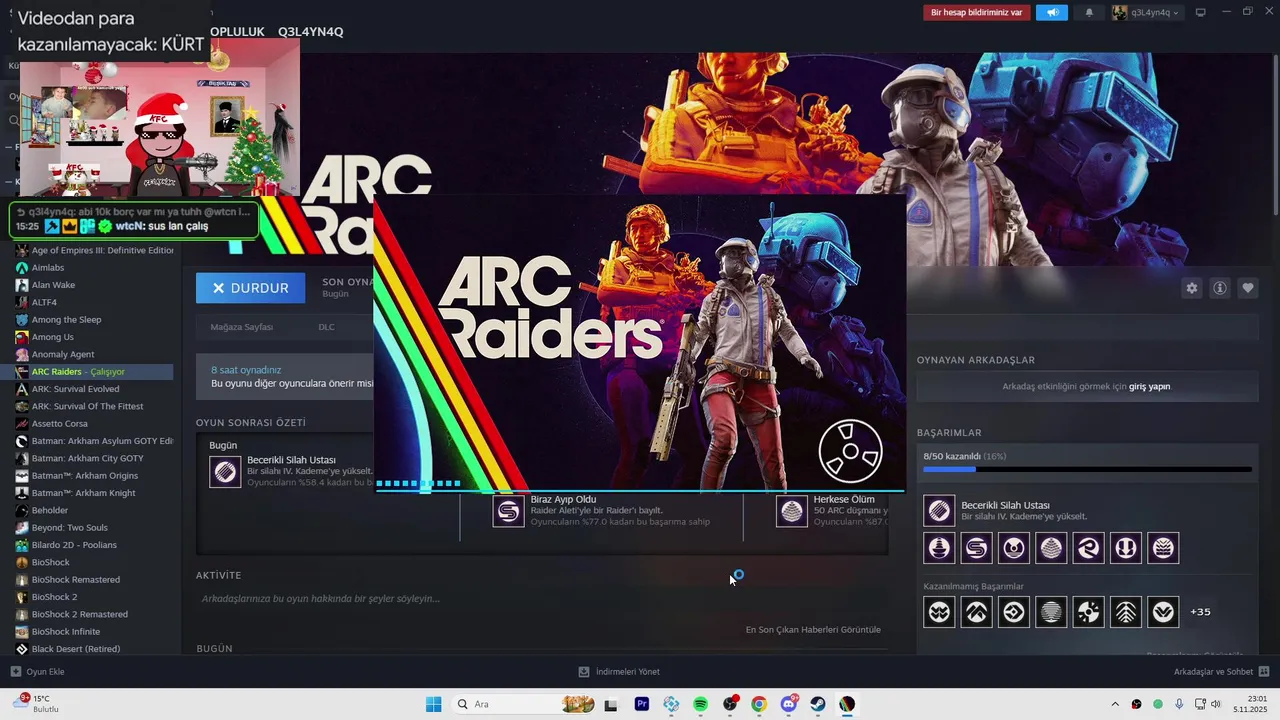Click the first locked achievement icon
The width and height of the screenshot is (1280, 720).
click(x=939, y=611)
